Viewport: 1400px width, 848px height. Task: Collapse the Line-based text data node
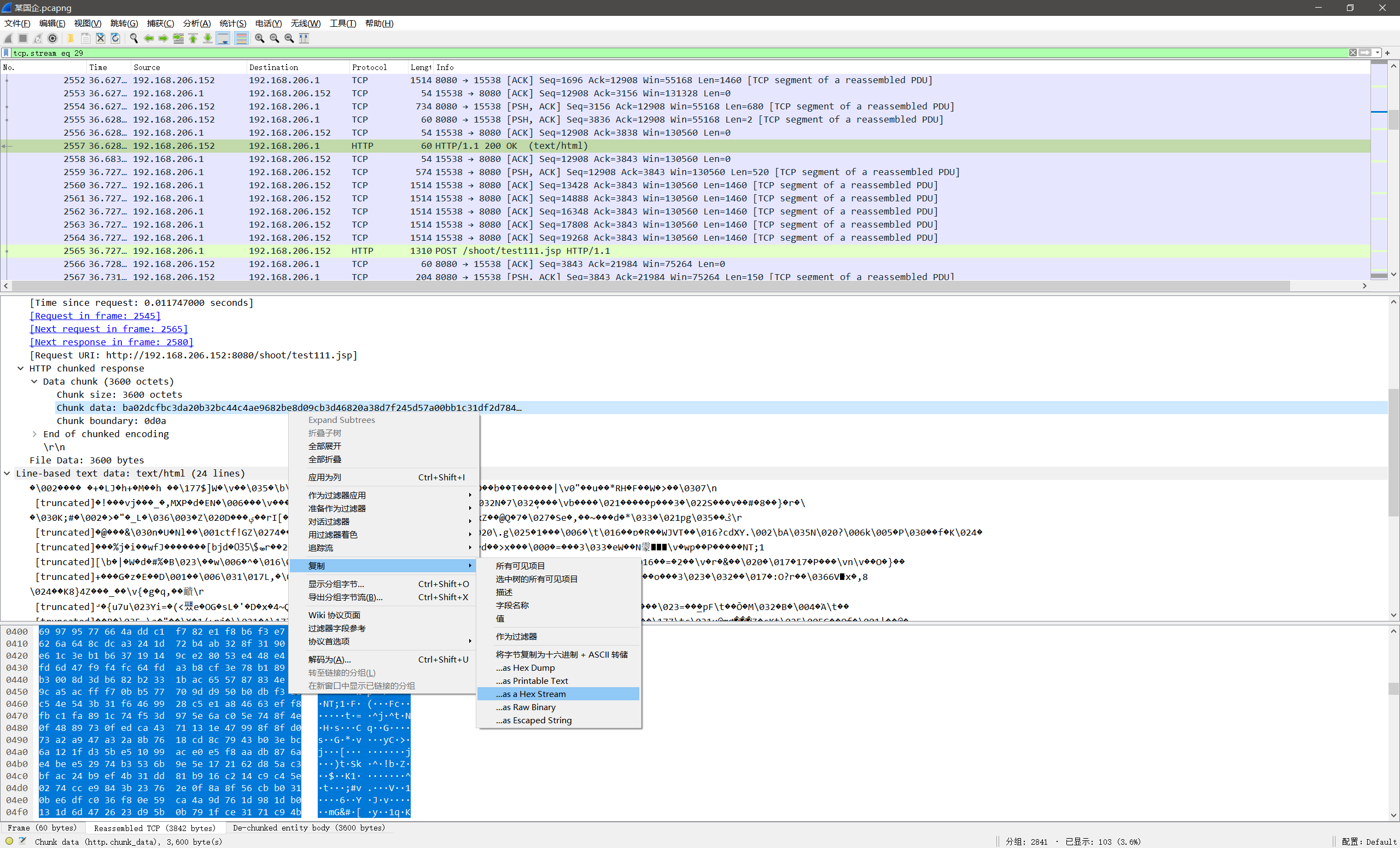point(7,473)
